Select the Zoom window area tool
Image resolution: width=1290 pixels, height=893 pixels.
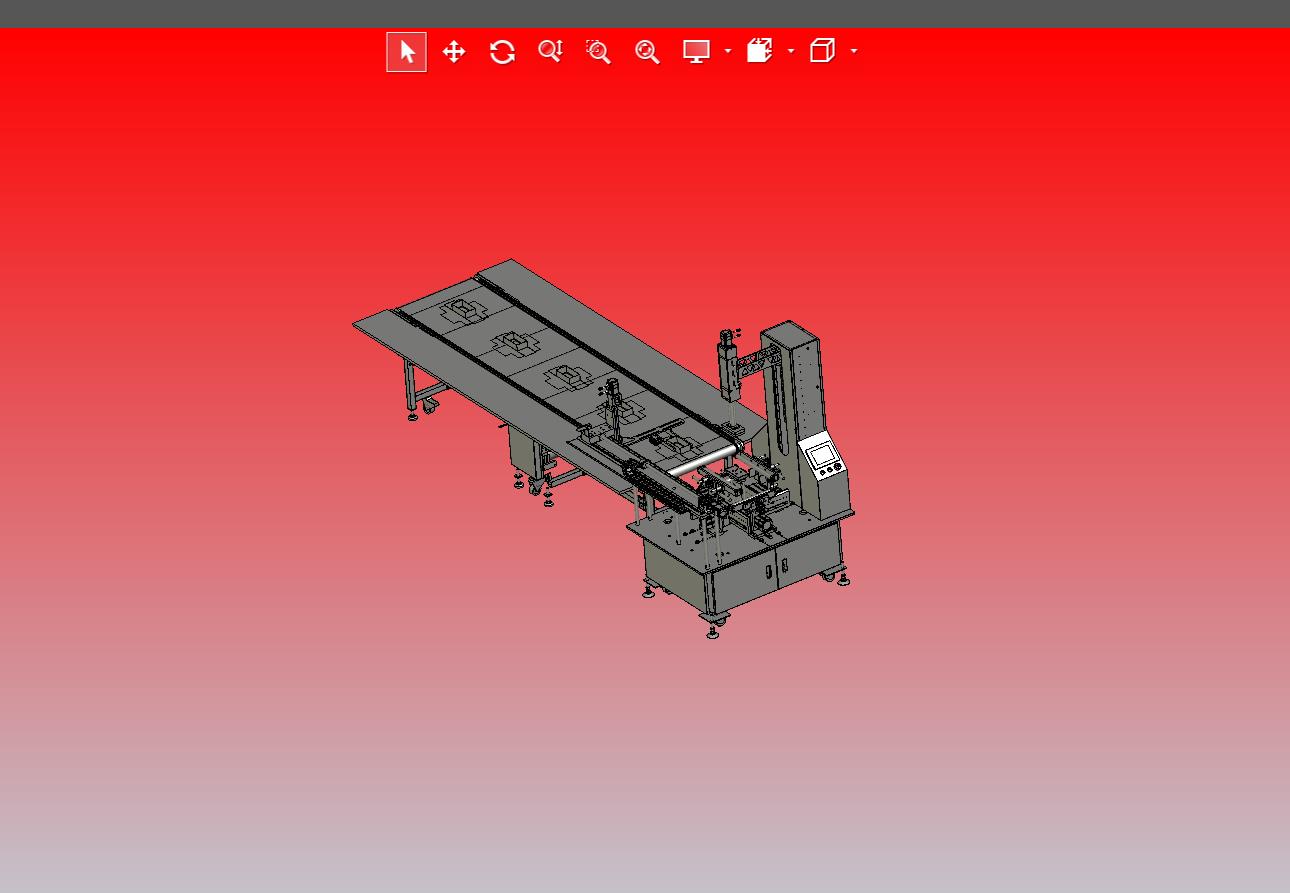[598, 52]
